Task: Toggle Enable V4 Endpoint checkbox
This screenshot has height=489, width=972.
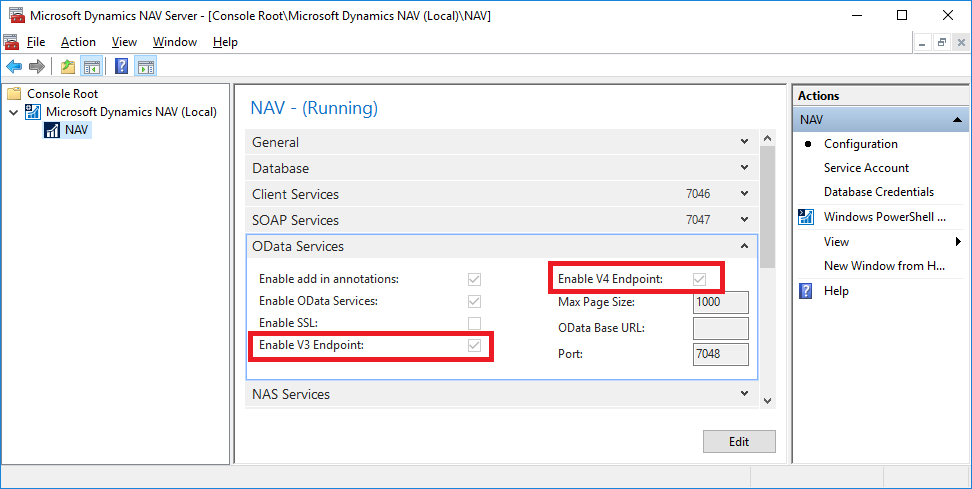Action: [x=699, y=280]
